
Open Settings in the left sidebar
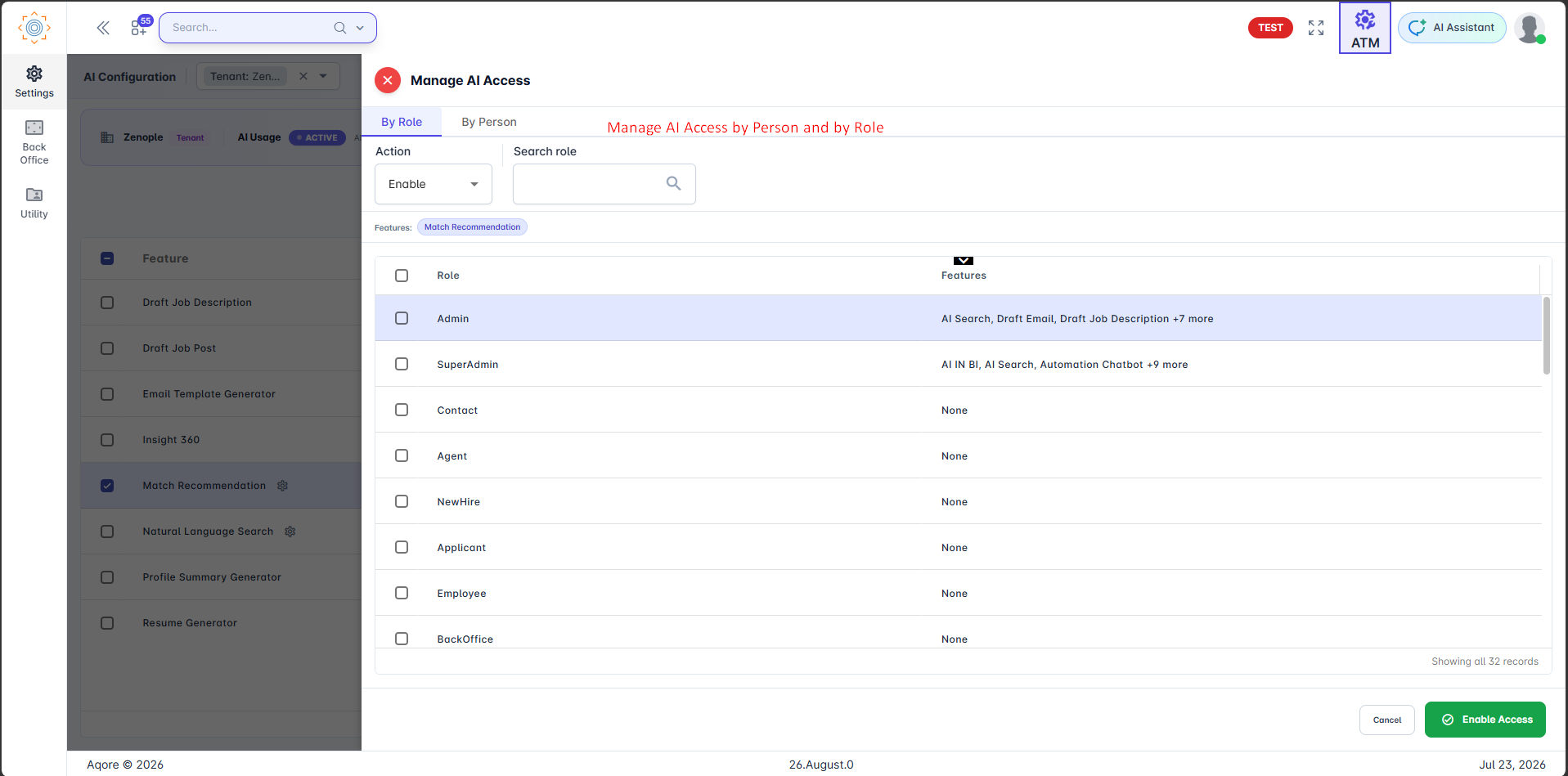[x=34, y=82]
